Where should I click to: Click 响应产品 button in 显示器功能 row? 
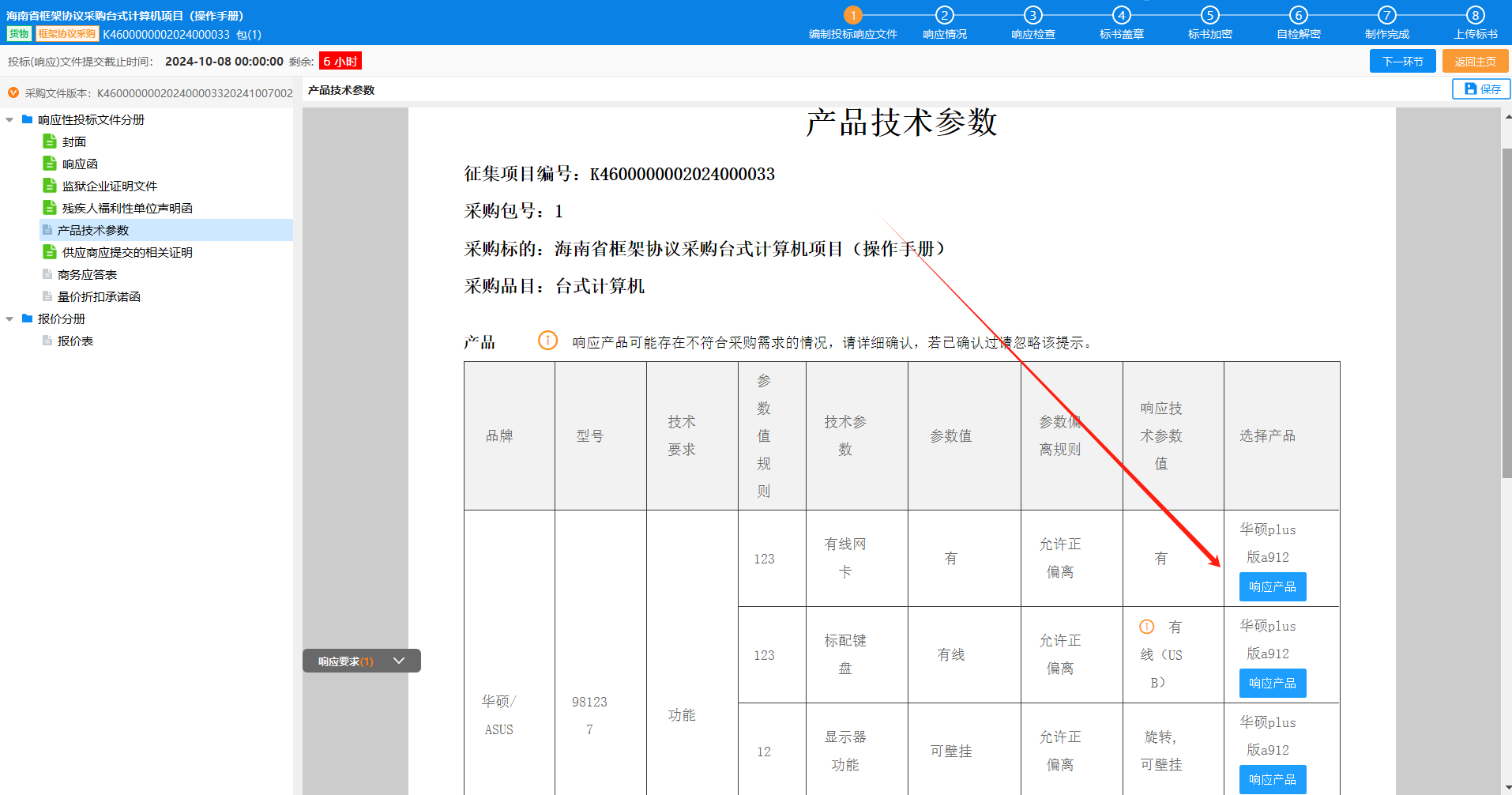(1272, 779)
